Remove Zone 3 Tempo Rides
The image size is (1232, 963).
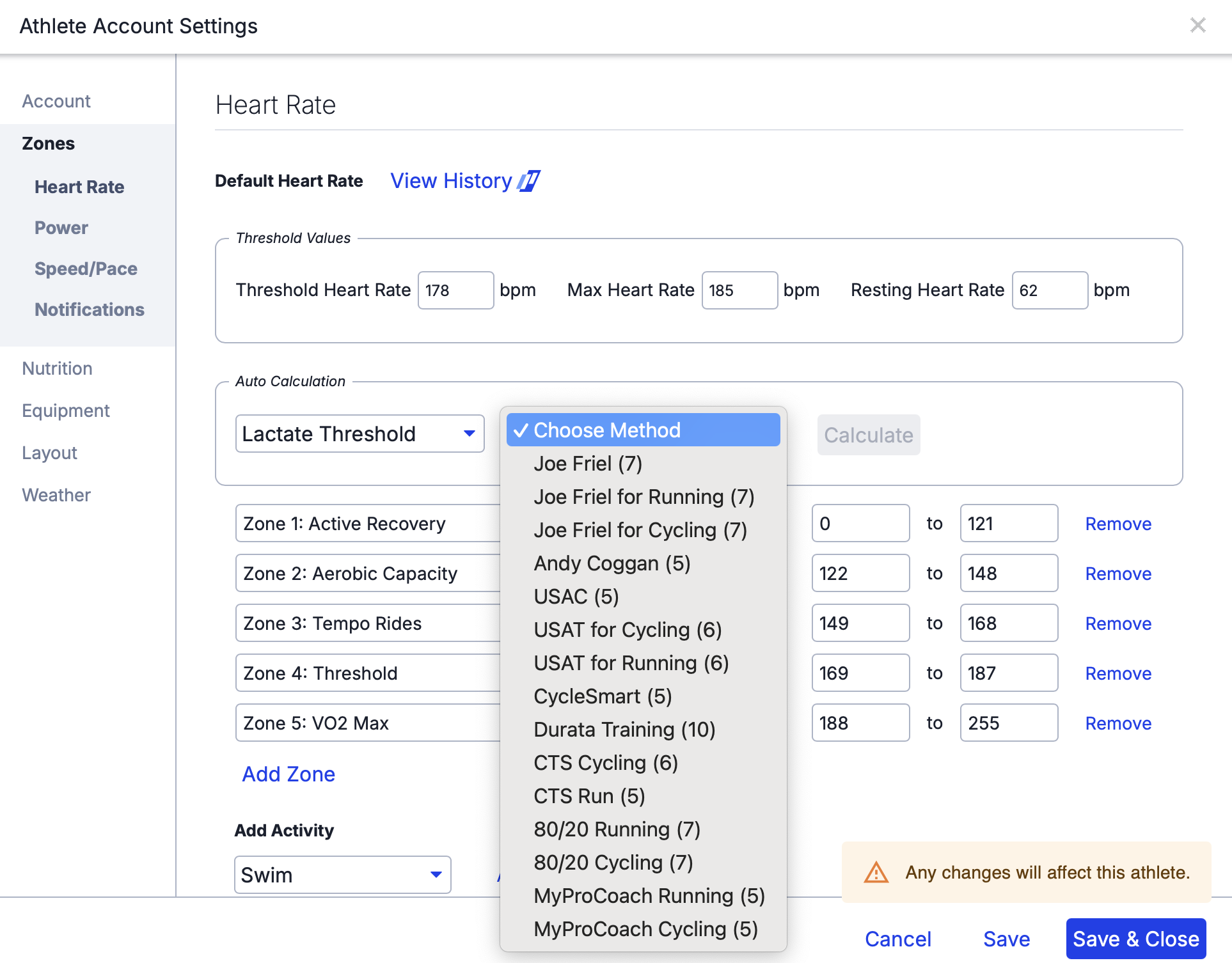pyautogui.click(x=1118, y=623)
